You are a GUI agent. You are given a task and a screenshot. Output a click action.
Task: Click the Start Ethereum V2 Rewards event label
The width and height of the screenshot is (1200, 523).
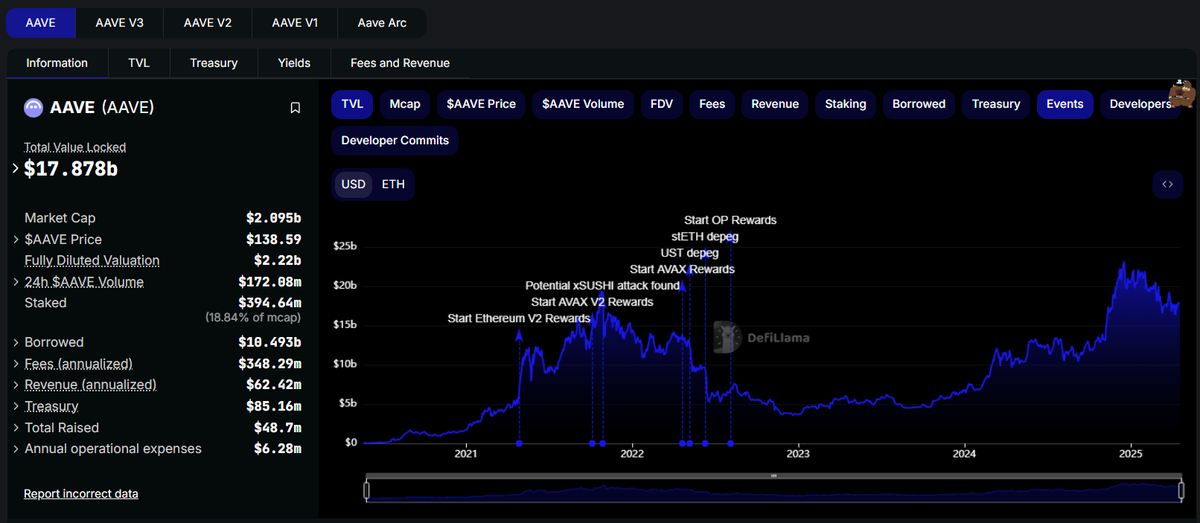pyautogui.click(x=519, y=319)
